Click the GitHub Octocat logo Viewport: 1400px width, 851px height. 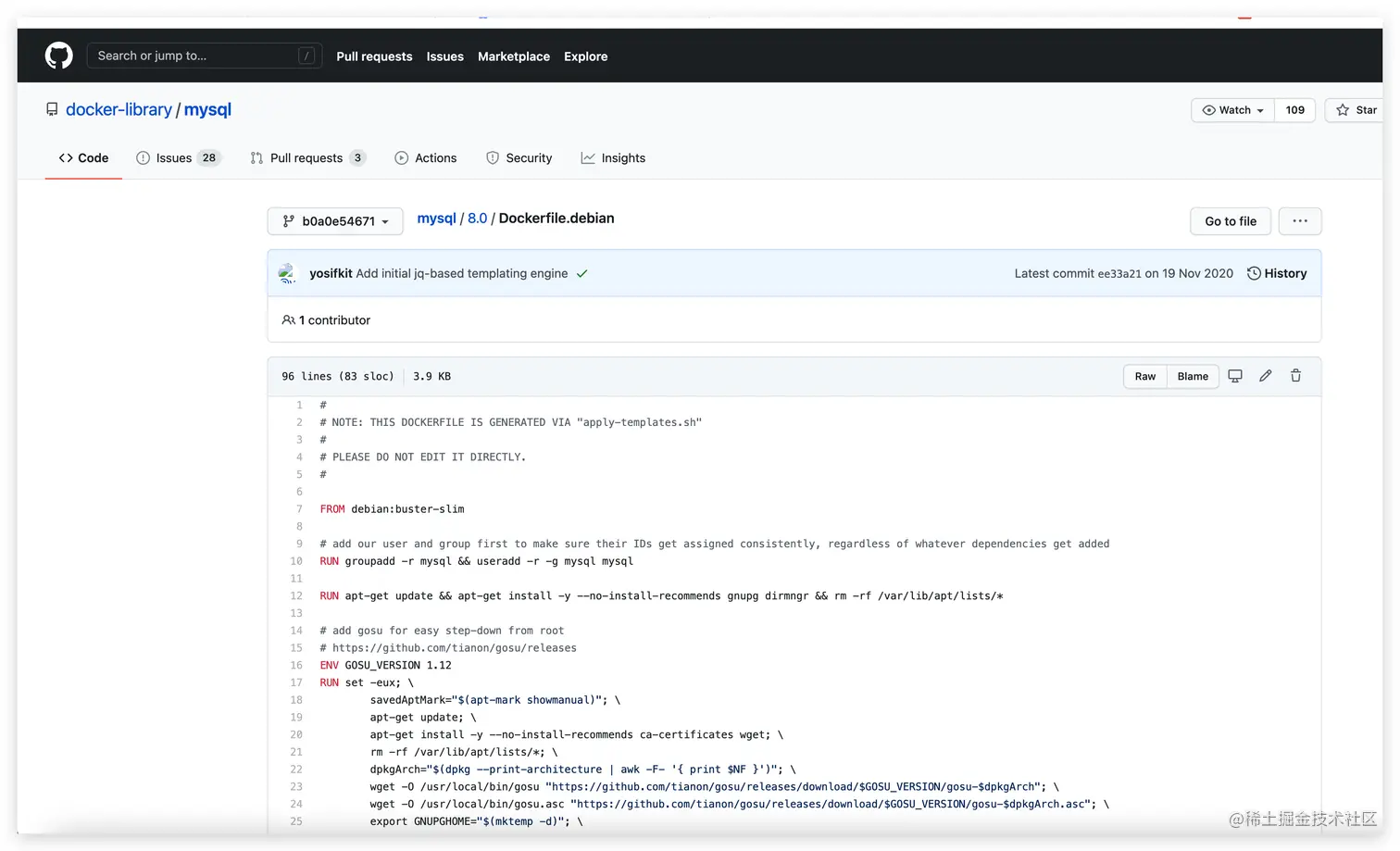(59, 56)
